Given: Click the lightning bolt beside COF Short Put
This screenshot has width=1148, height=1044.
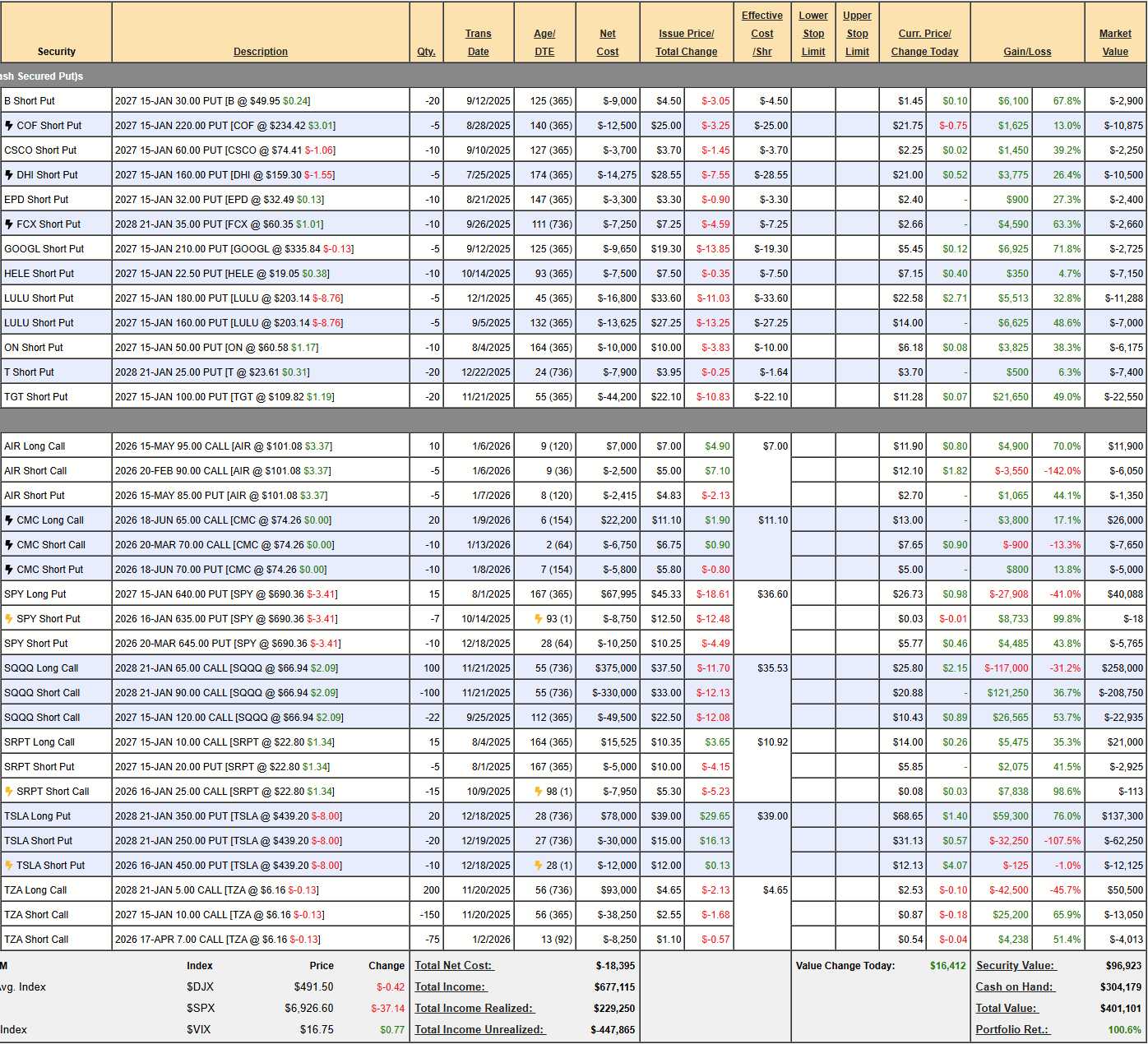Looking at the screenshot, I should (9, 126).
